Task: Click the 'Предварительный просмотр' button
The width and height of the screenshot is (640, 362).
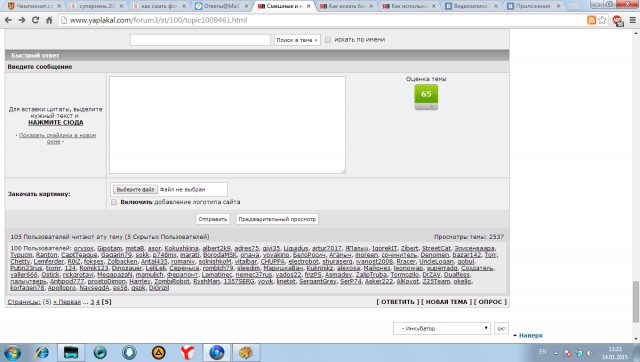Action: (277, 219)
